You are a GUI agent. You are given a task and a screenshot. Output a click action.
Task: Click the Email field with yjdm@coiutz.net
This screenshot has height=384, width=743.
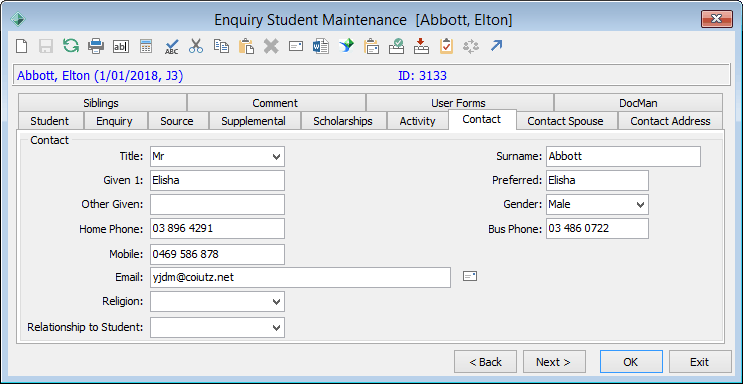pyautogui.click(x=300, y=277)
